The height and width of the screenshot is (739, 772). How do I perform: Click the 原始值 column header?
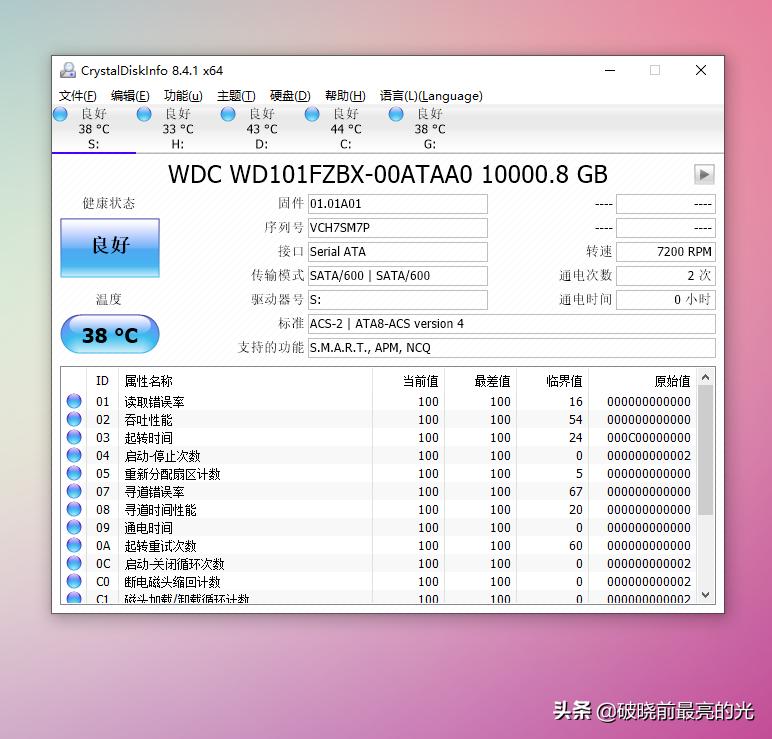[643, 381]
